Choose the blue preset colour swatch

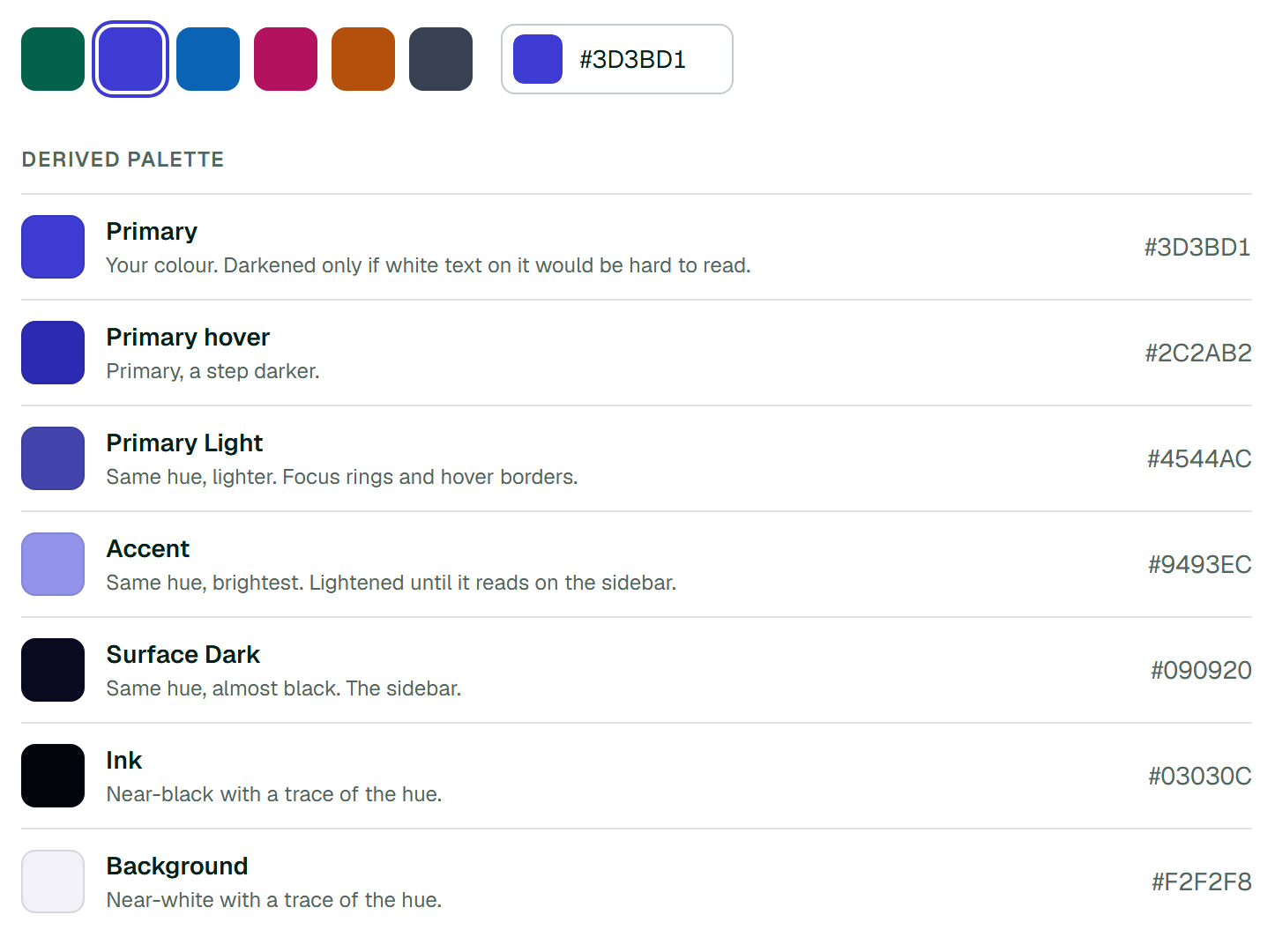[208, 59]
